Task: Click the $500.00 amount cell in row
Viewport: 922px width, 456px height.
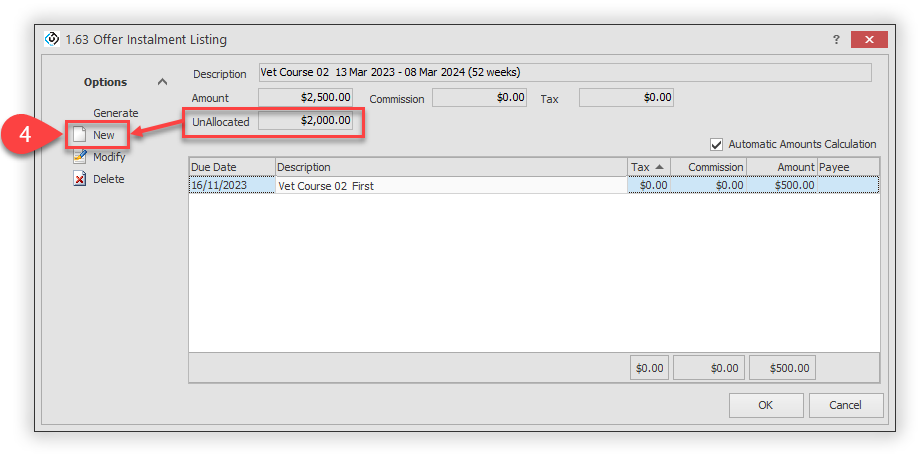Action: click(x=782, y=185)
